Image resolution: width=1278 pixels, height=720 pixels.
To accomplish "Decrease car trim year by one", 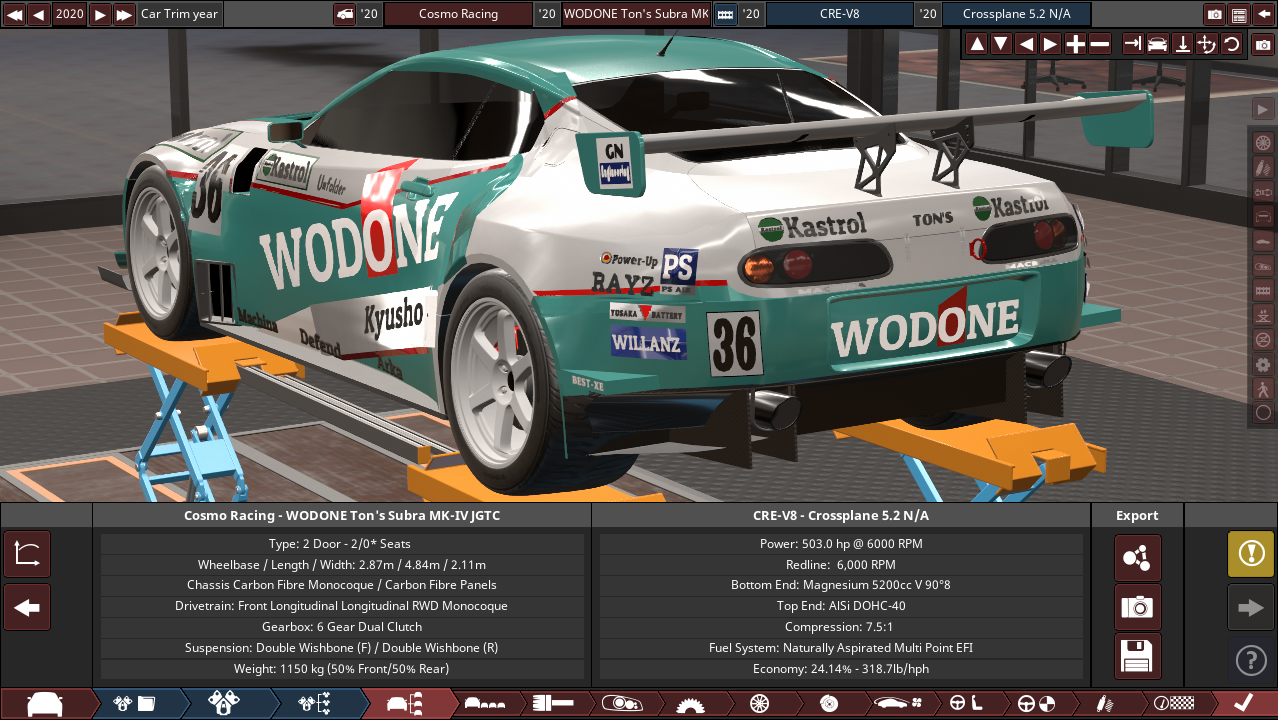I will [x=39, y=14].
